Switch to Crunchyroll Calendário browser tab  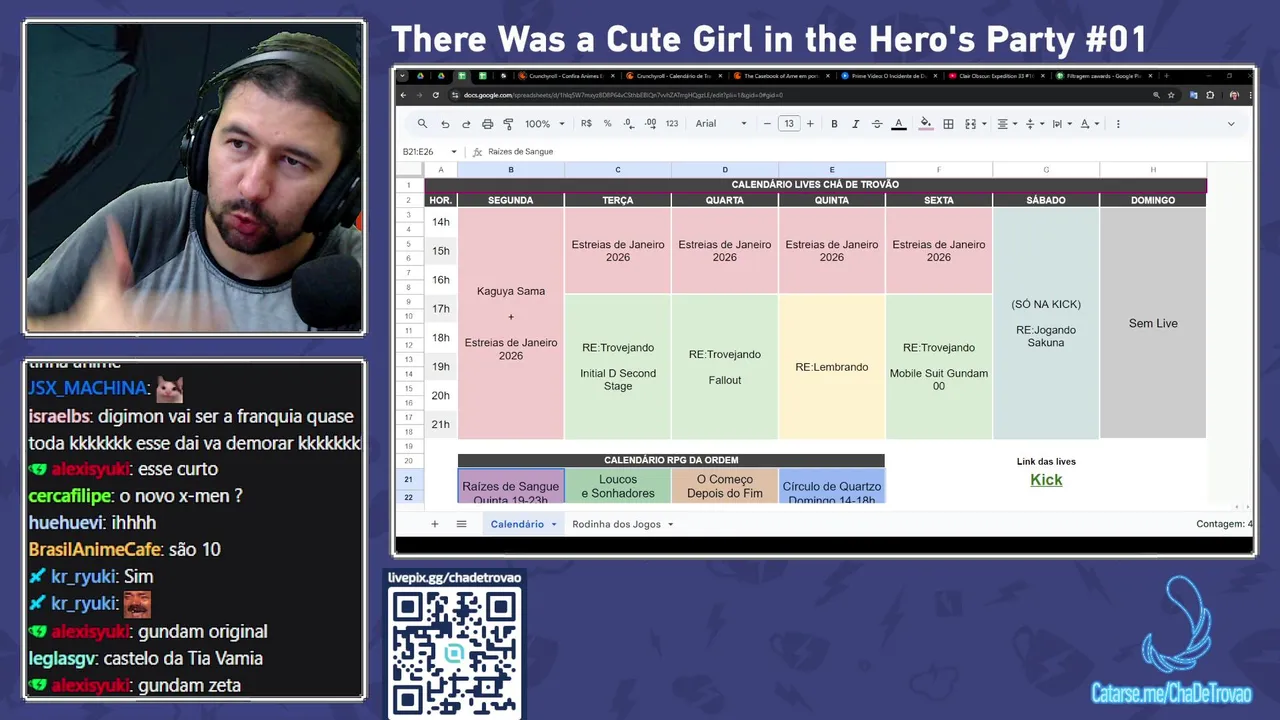[672, 76]
